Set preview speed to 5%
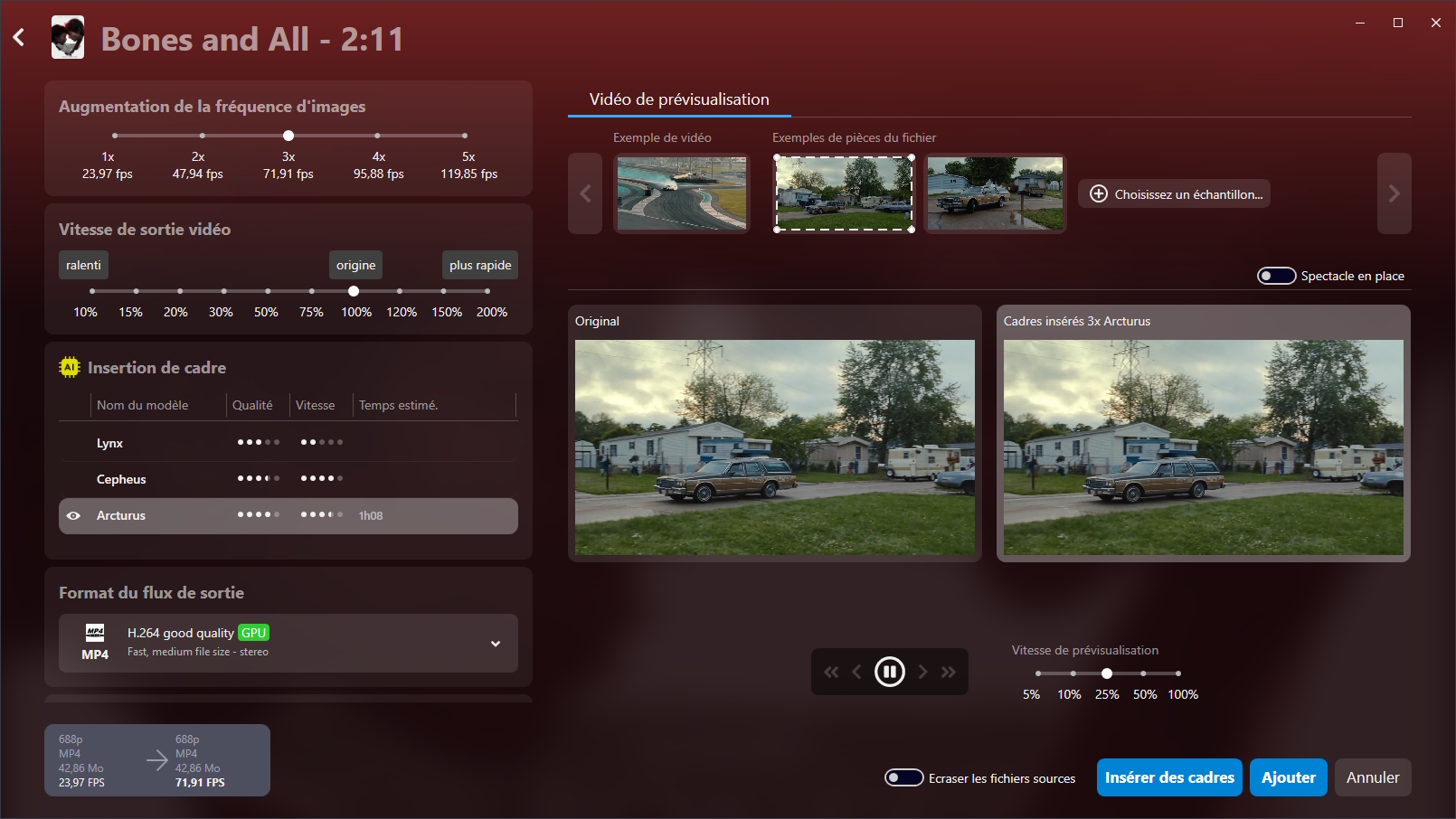 coord(1038,673)
